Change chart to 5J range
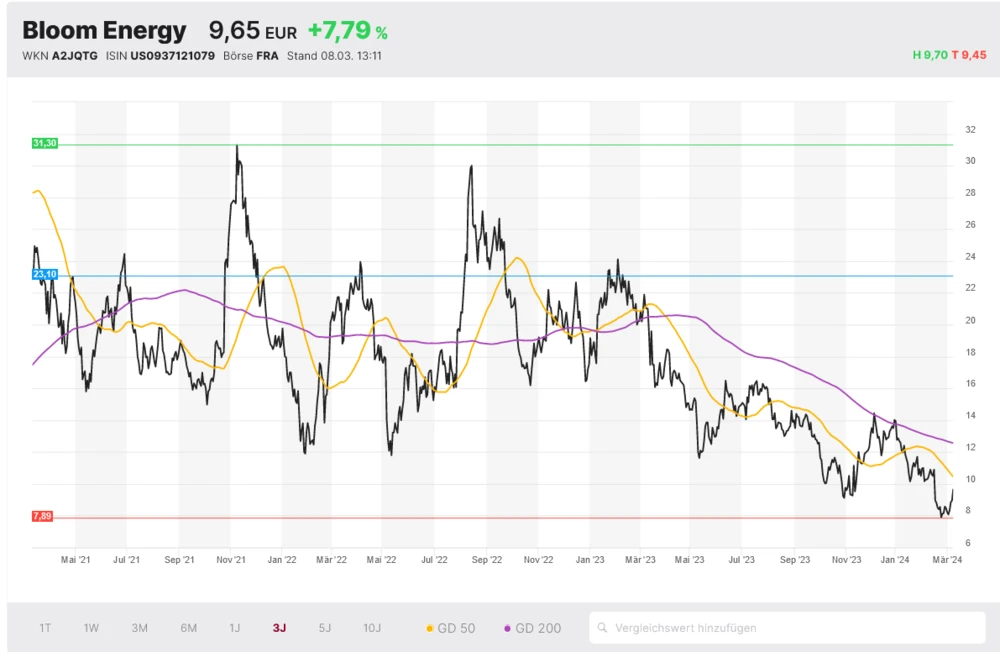1000x652 pixels. tap(325, 628)
